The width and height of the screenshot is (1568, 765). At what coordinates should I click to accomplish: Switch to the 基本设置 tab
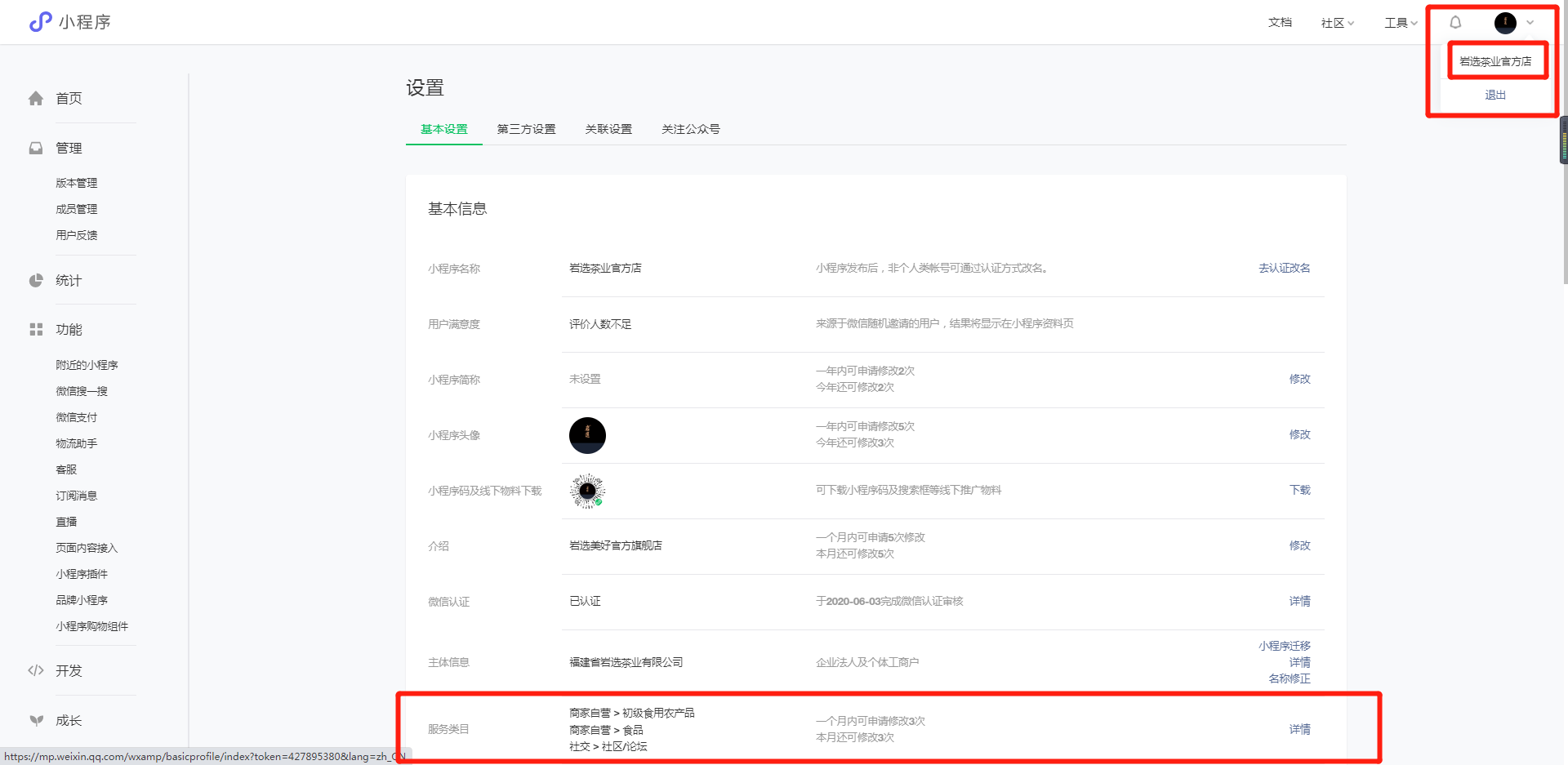[x=444, y=129]
